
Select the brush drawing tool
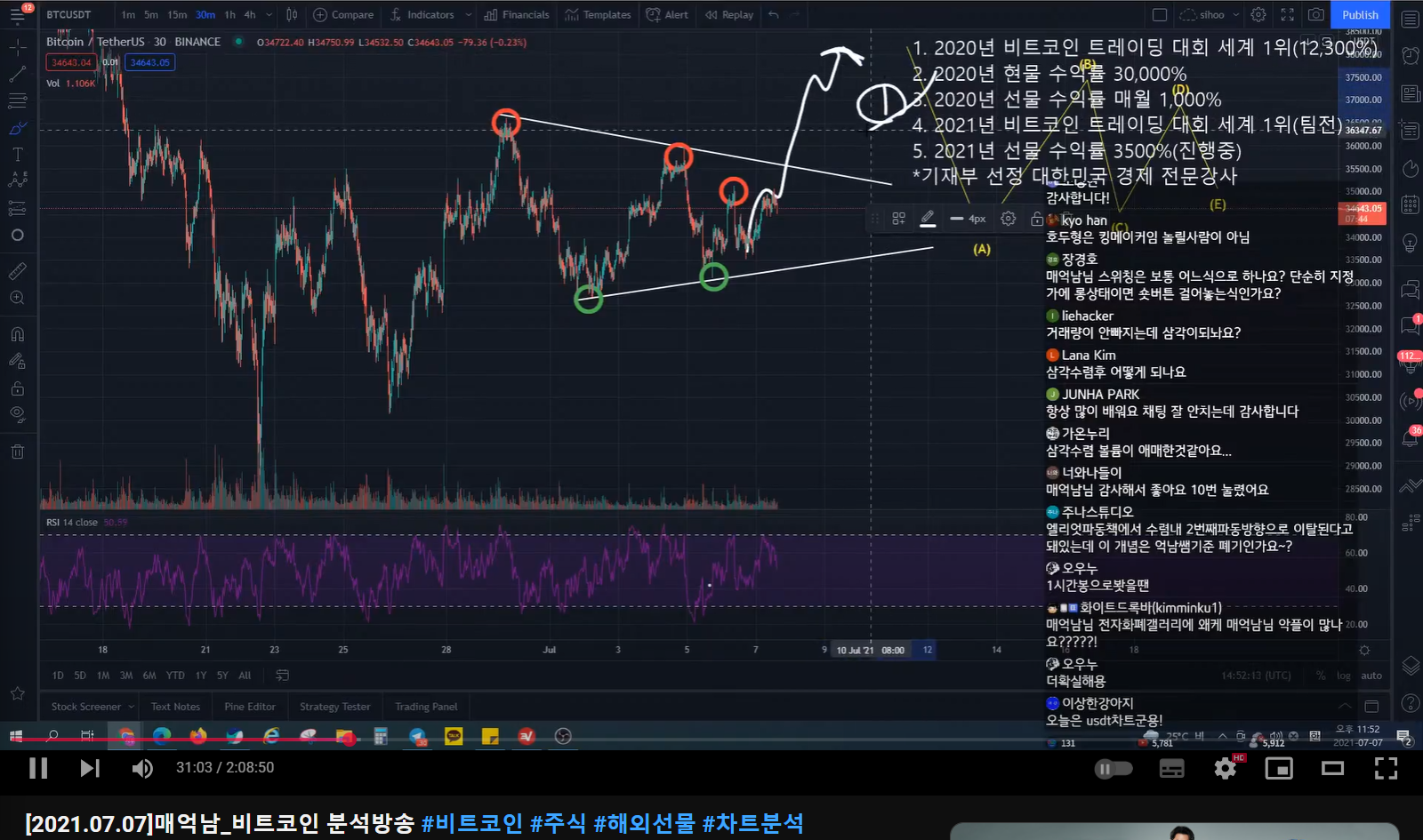tap(17, 128)
